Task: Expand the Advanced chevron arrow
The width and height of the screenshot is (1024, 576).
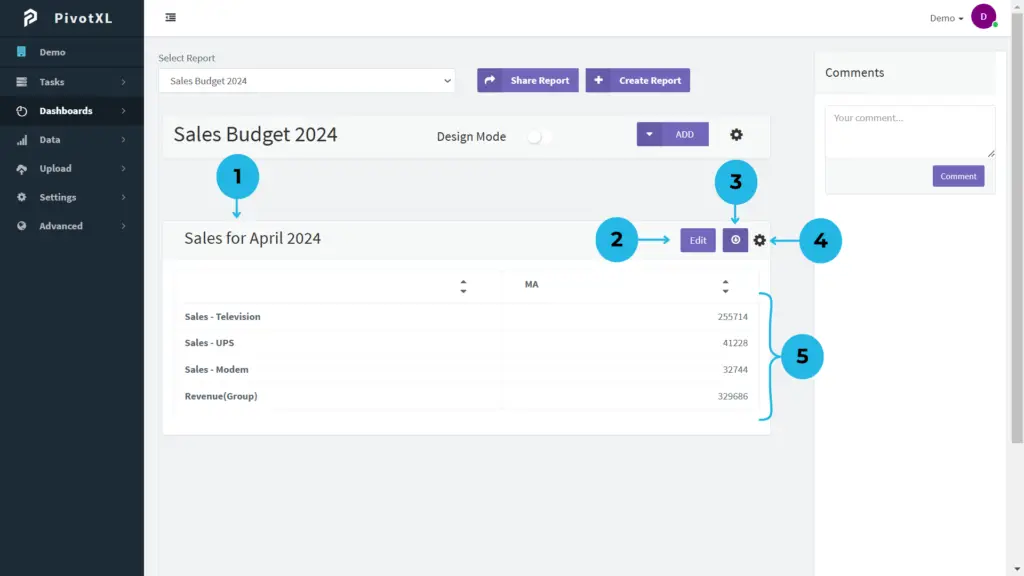Action: pyautogui.click(x=123, y=226)
